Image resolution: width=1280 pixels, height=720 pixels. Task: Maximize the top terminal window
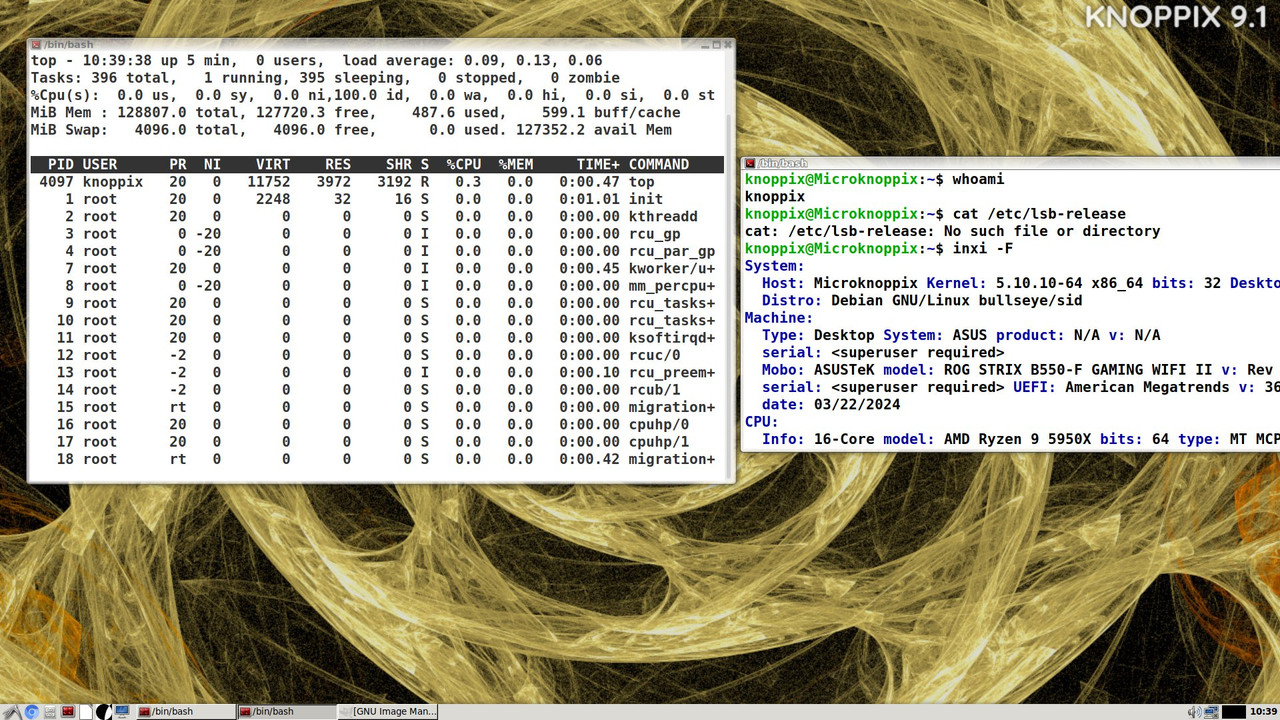716,45
